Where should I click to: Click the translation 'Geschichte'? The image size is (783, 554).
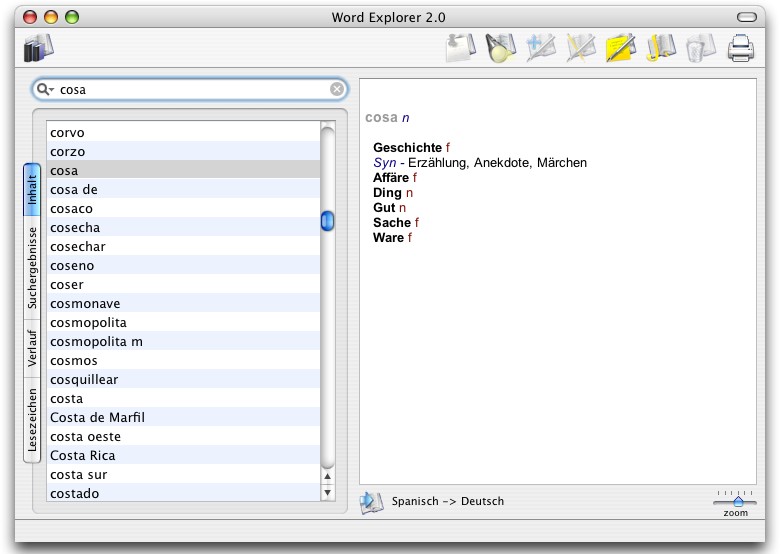[x=407, y=147]
